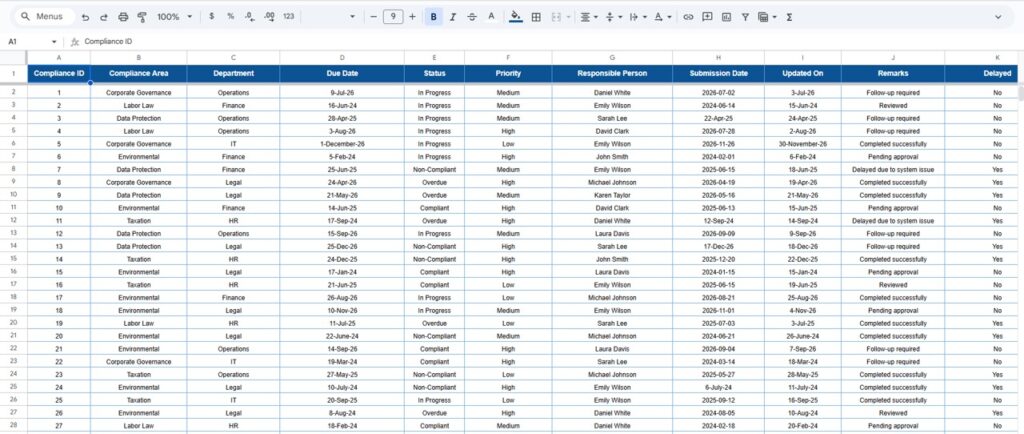Toggle Bold formatting

coord(434,17)
